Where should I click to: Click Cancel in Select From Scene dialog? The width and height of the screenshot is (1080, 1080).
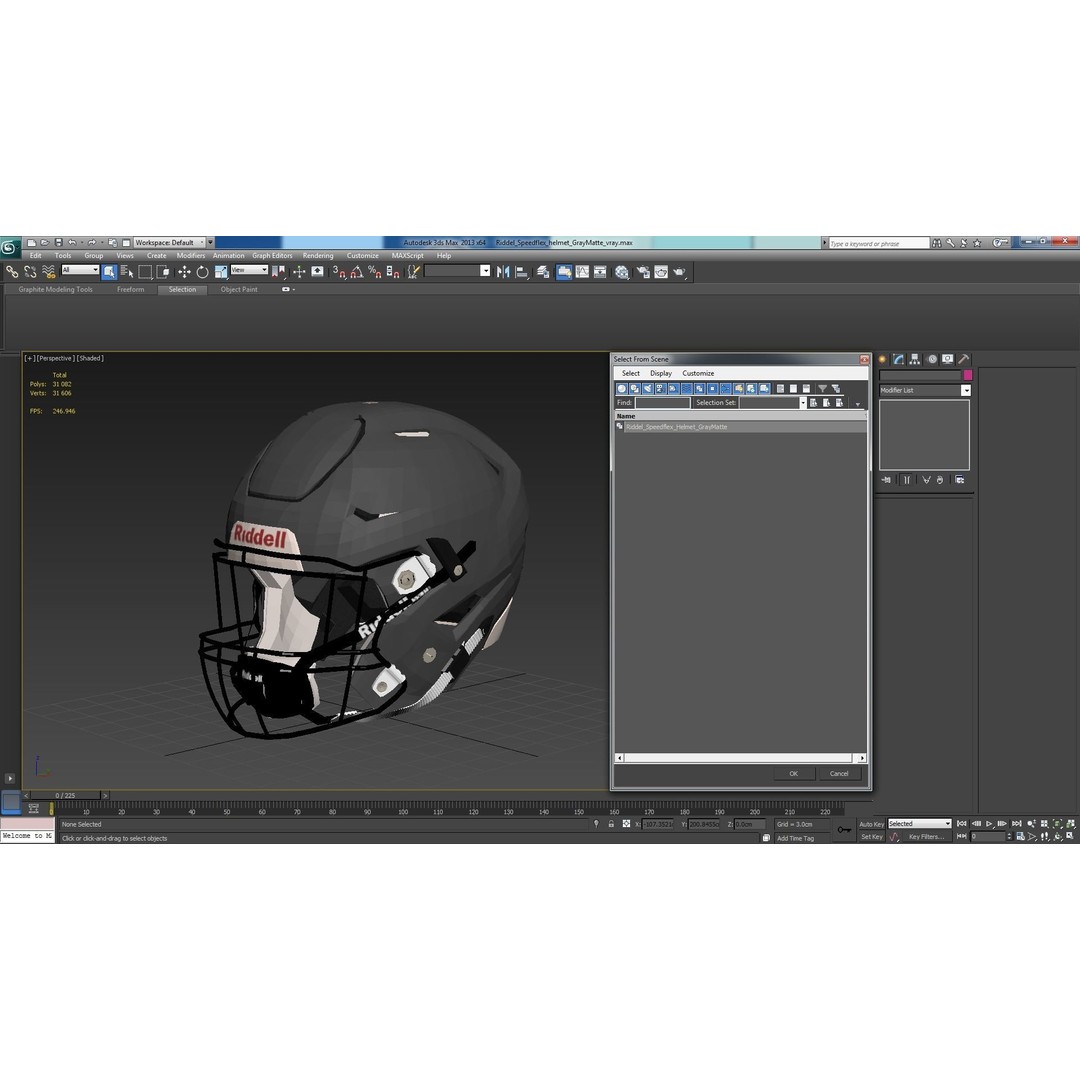click(x=839, y=773)
